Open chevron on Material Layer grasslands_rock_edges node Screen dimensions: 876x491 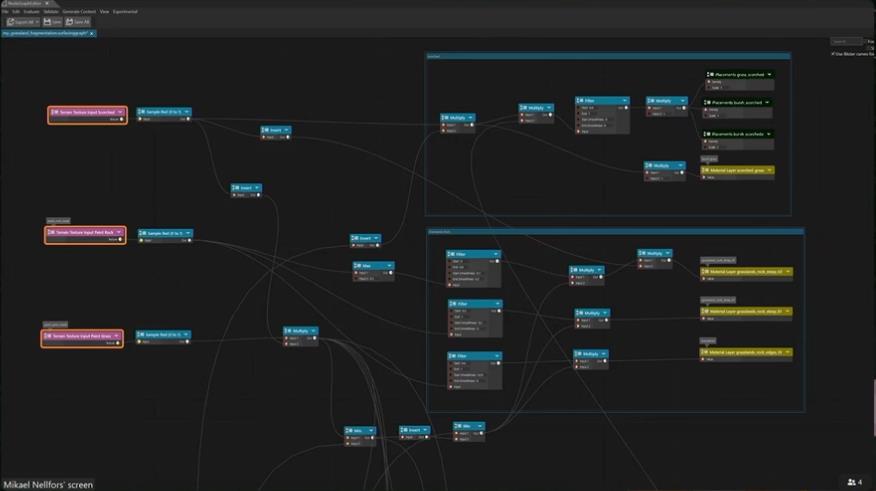pyautogui.click(x=788, y=352)
